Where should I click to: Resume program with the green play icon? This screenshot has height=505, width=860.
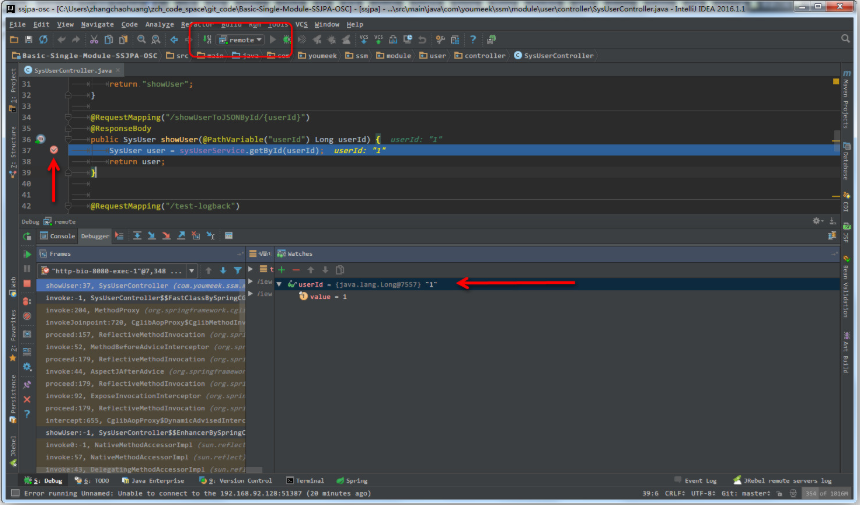tap(27, 254)
